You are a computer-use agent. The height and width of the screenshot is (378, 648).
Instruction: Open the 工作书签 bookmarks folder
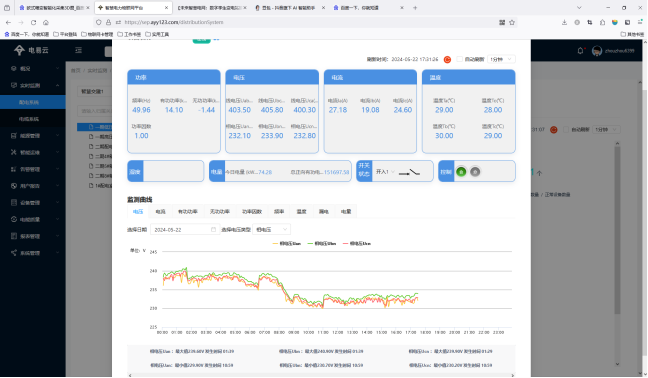[x=129, y=34]
